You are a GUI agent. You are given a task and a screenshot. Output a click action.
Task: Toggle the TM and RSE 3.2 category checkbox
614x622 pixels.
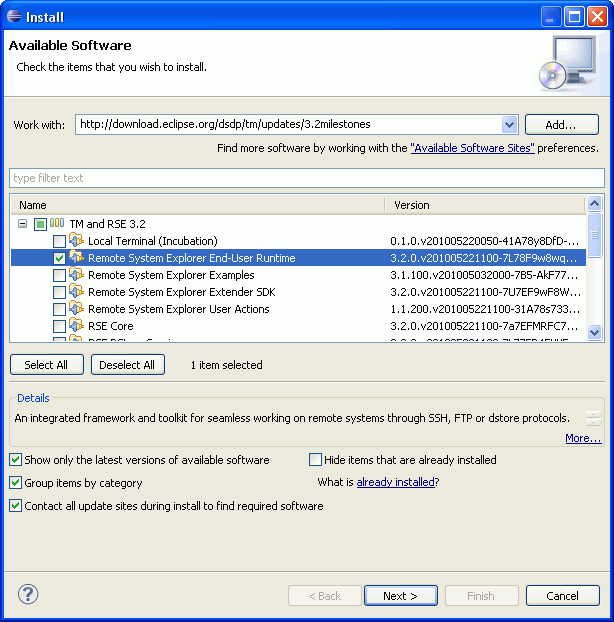point(40,225)
